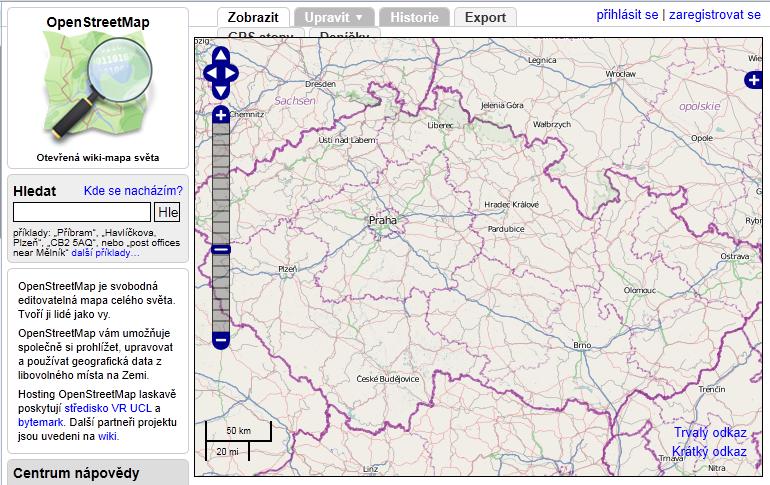Click the Kde se nacházím? link

point(133,190)
